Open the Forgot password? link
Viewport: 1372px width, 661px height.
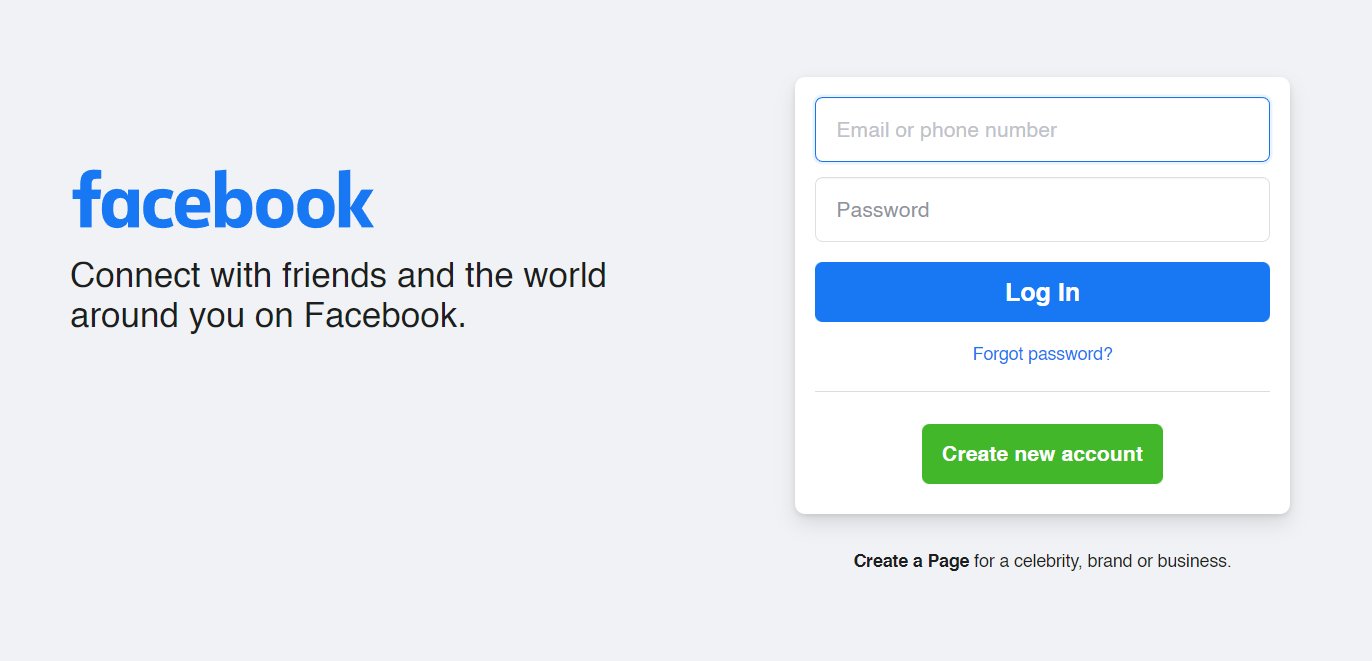point(1042,354)
